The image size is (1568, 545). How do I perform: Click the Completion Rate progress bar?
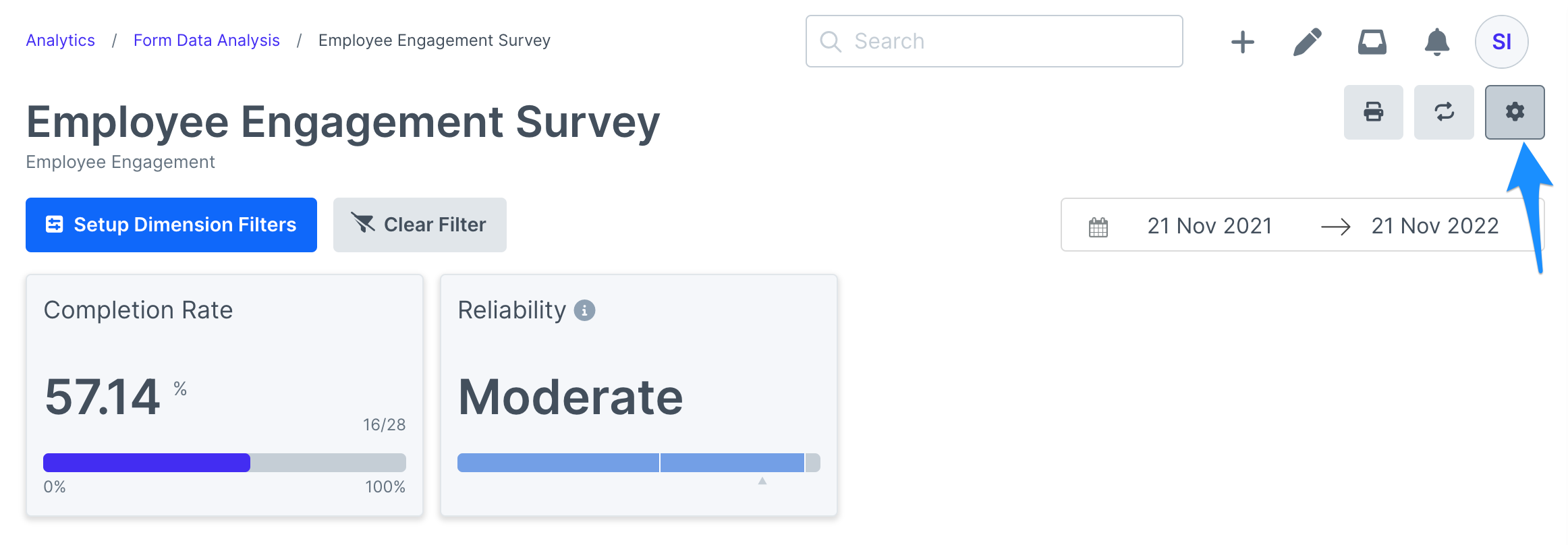[x=225, y=463]
